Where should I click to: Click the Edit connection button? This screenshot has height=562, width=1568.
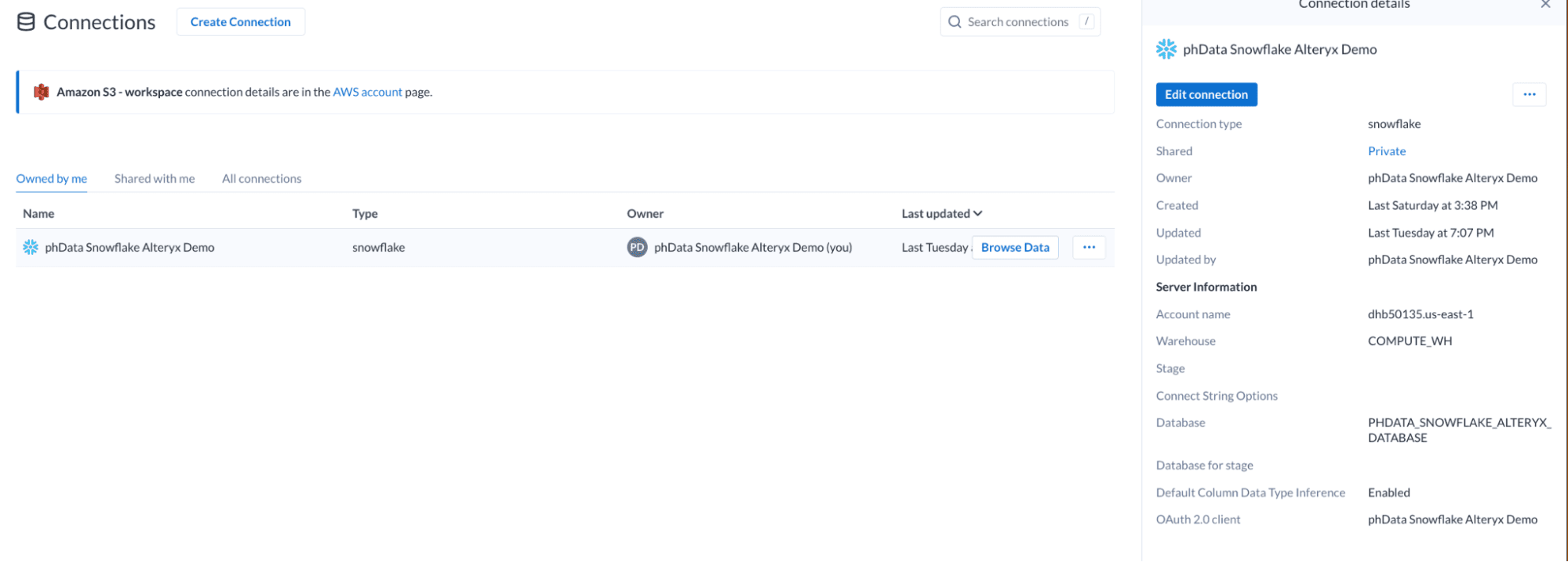(1206, 95)
